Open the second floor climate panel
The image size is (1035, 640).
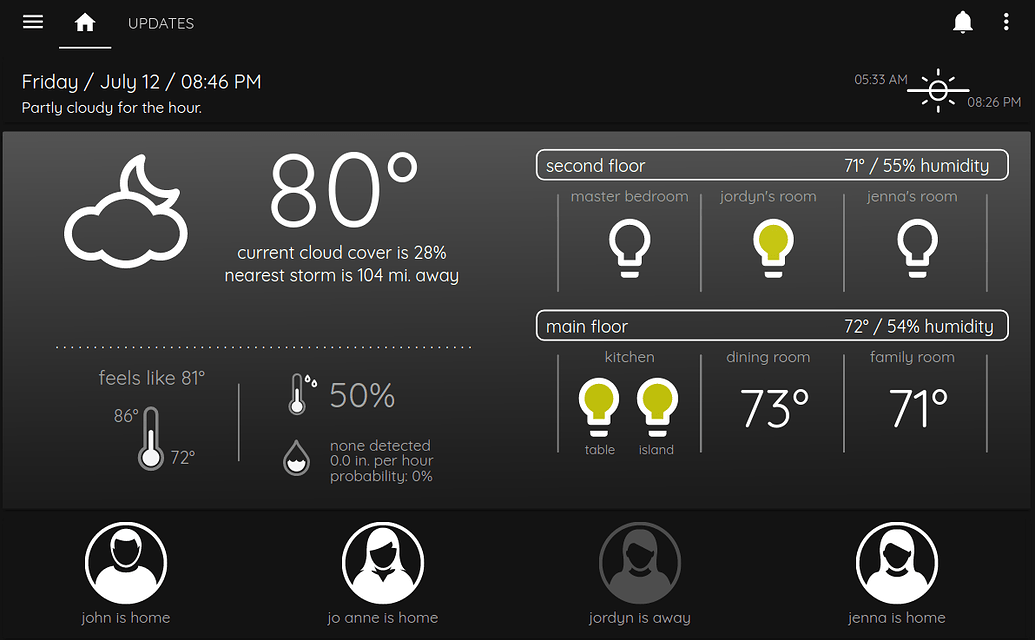tap(772, 165)
